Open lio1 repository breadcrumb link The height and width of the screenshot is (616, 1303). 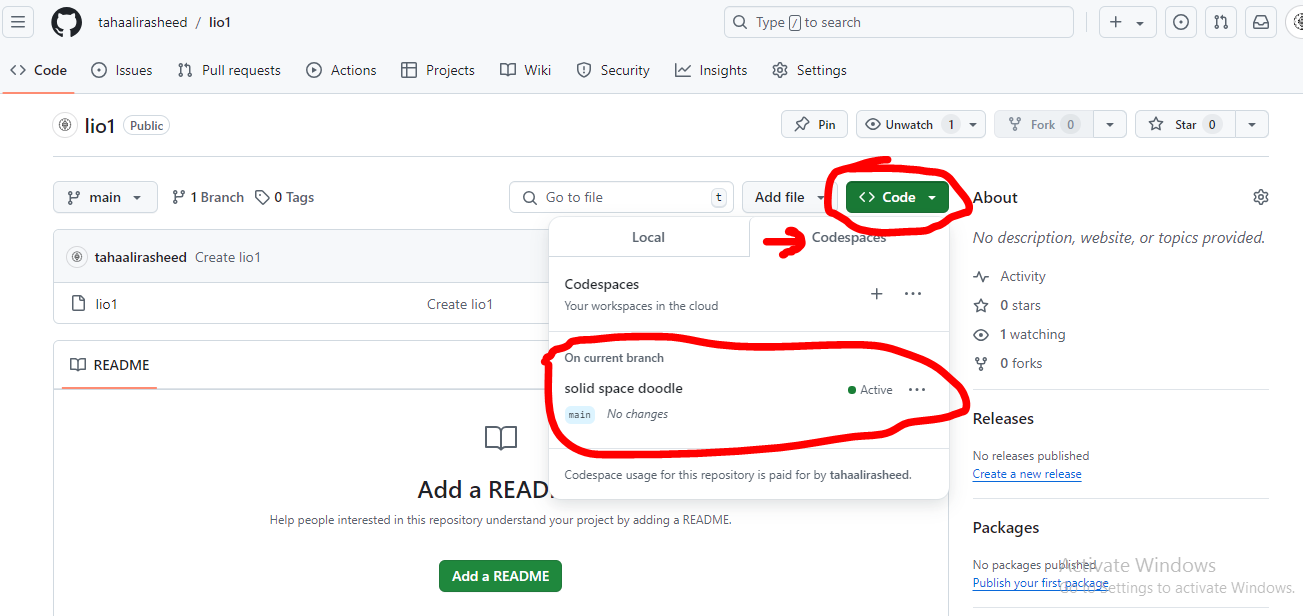tap(219, 22)
